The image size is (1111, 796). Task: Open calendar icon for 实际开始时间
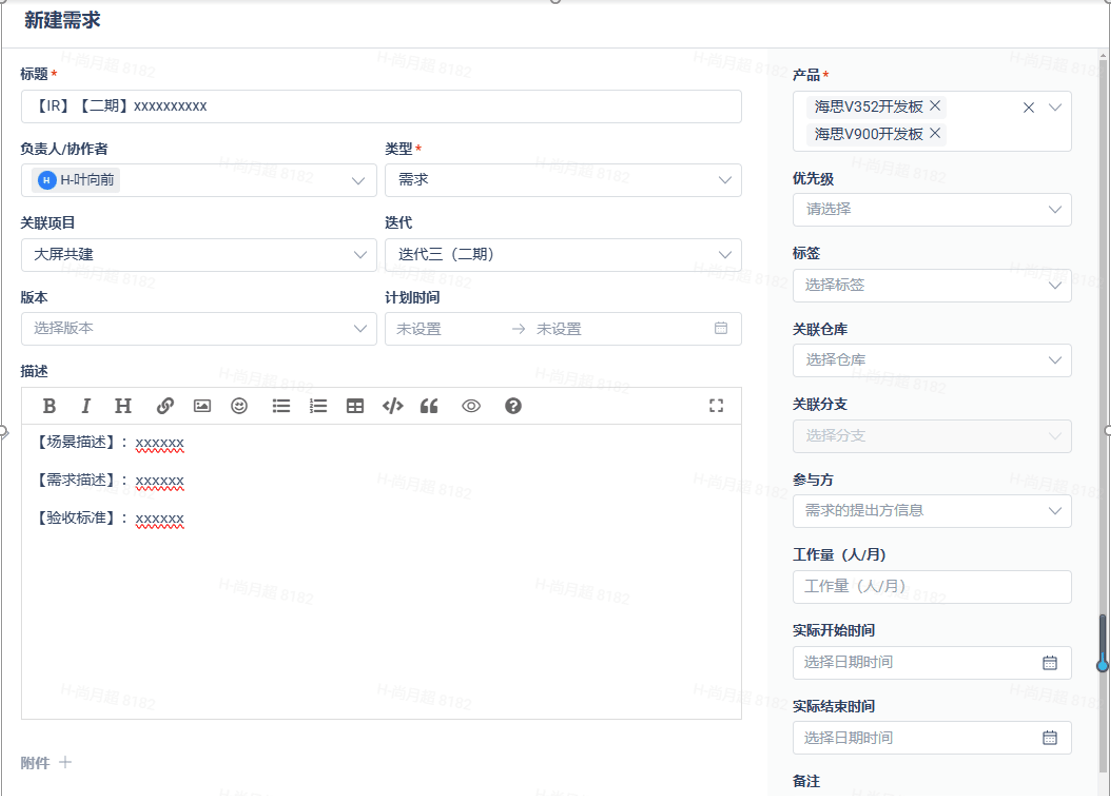tap(1050, 663)
